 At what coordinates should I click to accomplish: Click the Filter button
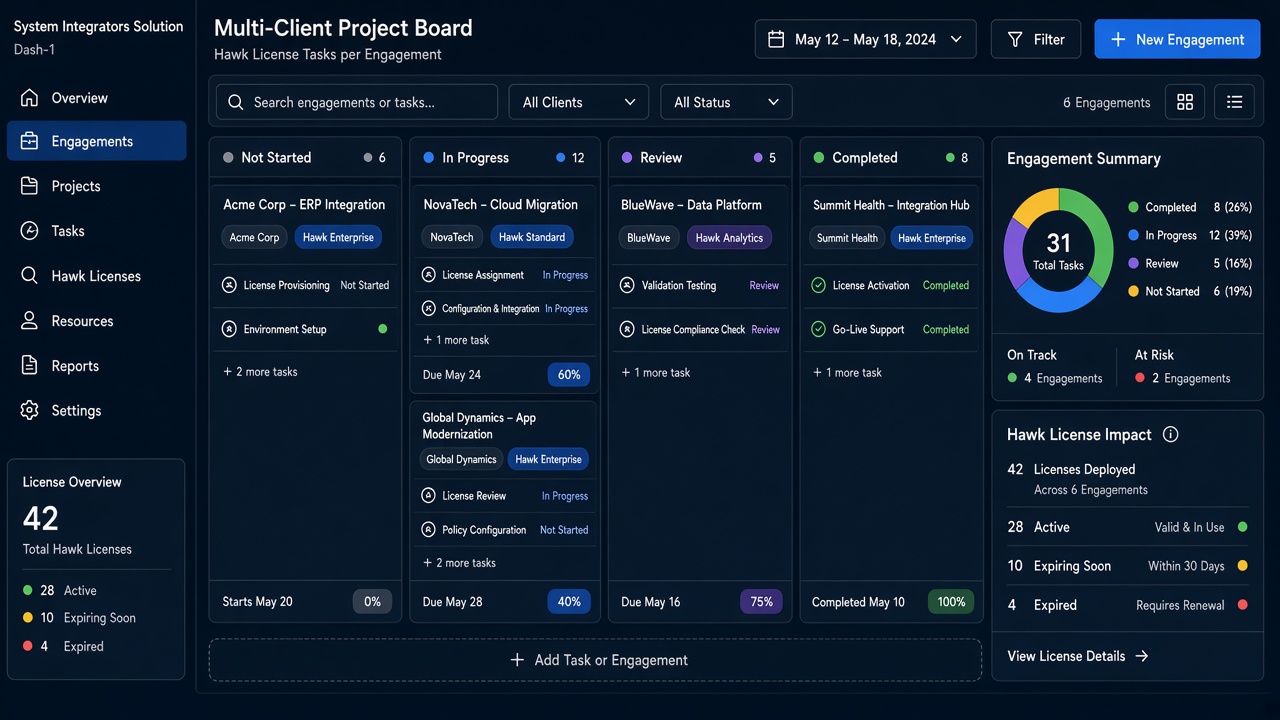coord(1036,39)
